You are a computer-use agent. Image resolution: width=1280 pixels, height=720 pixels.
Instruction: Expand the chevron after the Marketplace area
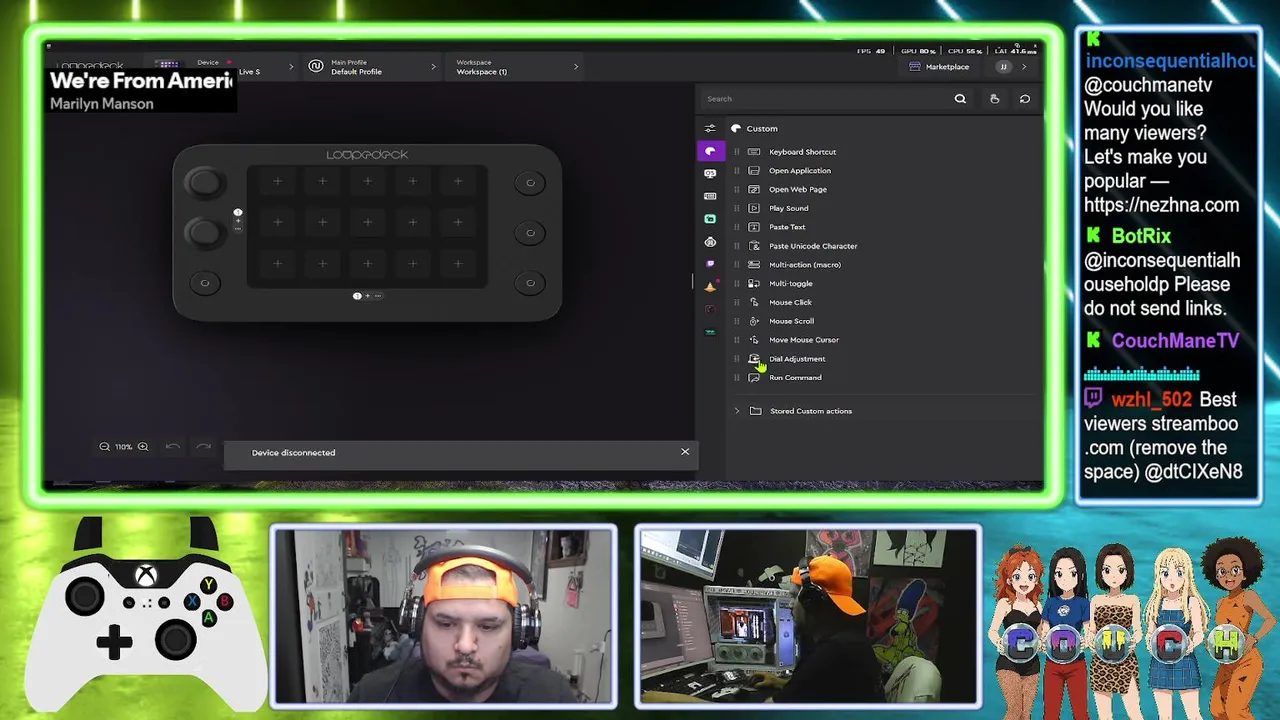1024,67
